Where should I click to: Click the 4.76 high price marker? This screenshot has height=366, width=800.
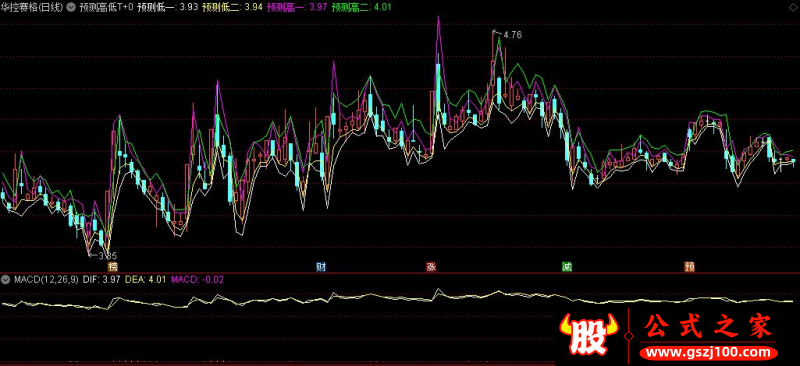click(512, 35)
